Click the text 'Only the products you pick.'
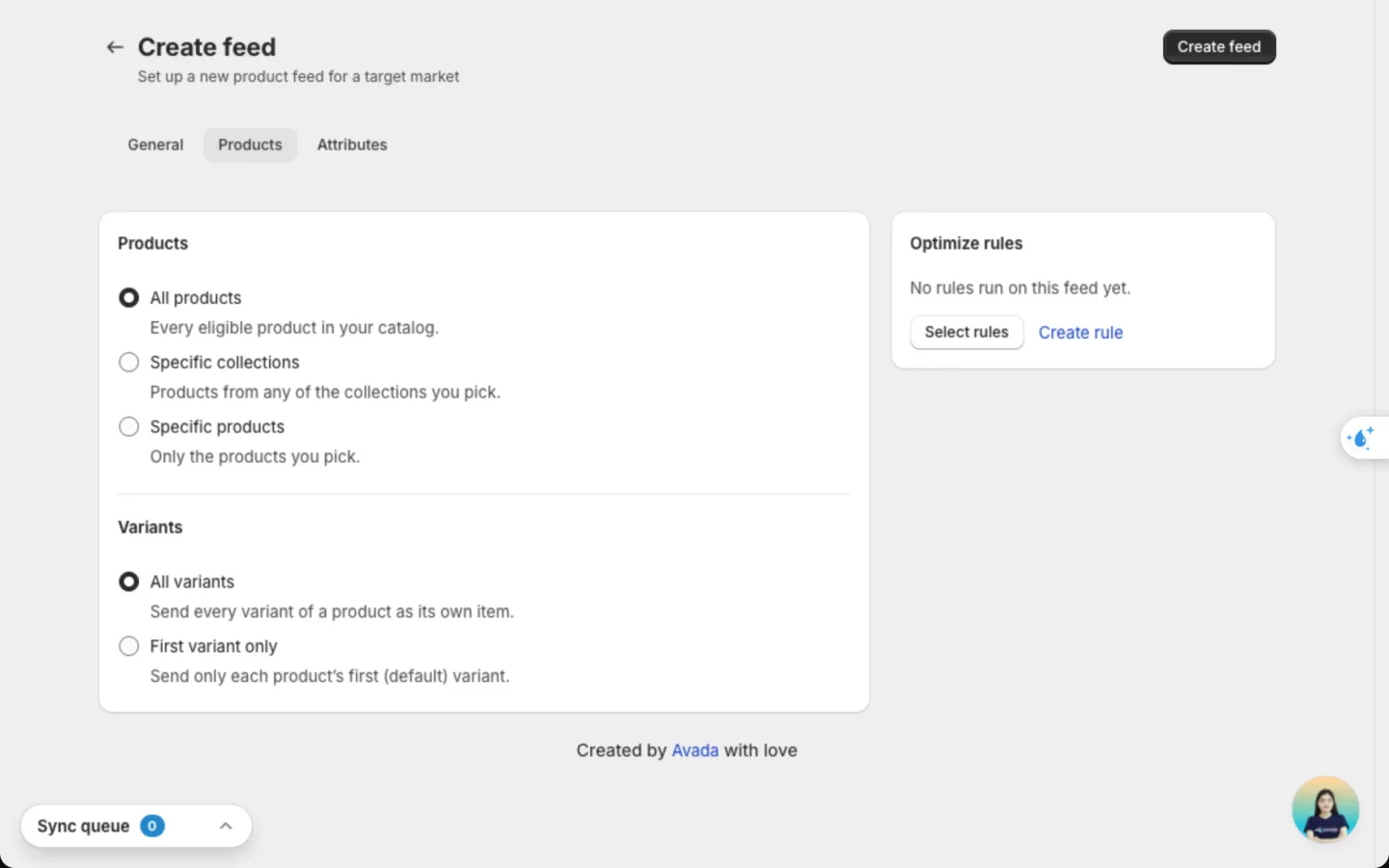 pos(255,457)
